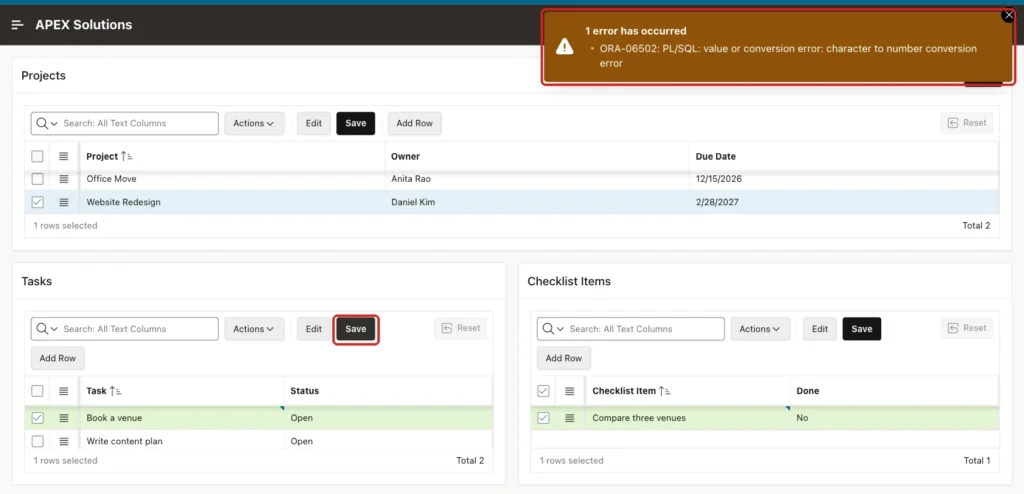Viewport: 1024px width, 494px height.
Task: Click Reset in the Tasks toolbar
Action: coord(460,329)
